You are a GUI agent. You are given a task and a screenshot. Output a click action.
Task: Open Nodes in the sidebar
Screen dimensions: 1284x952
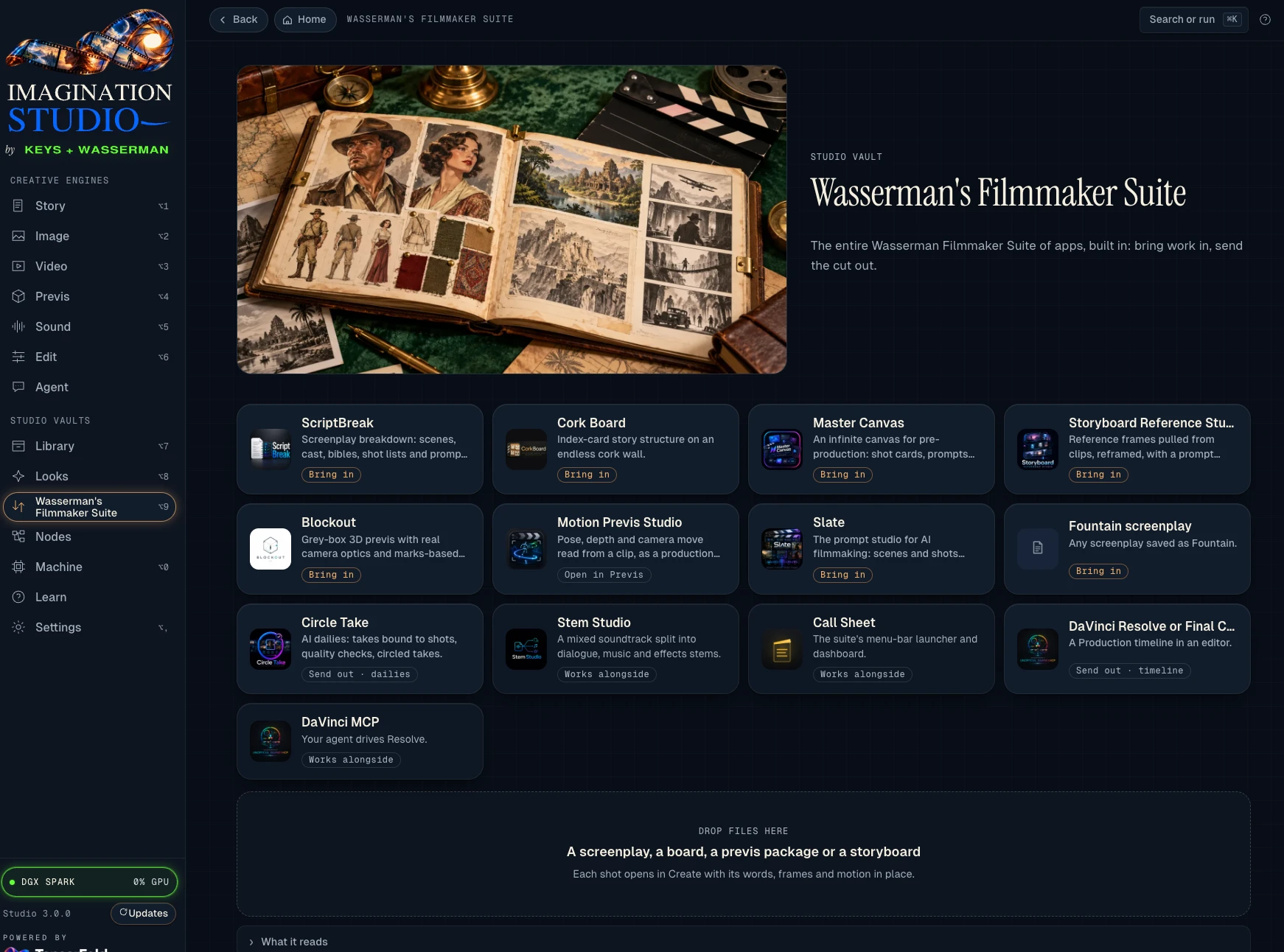89,537
